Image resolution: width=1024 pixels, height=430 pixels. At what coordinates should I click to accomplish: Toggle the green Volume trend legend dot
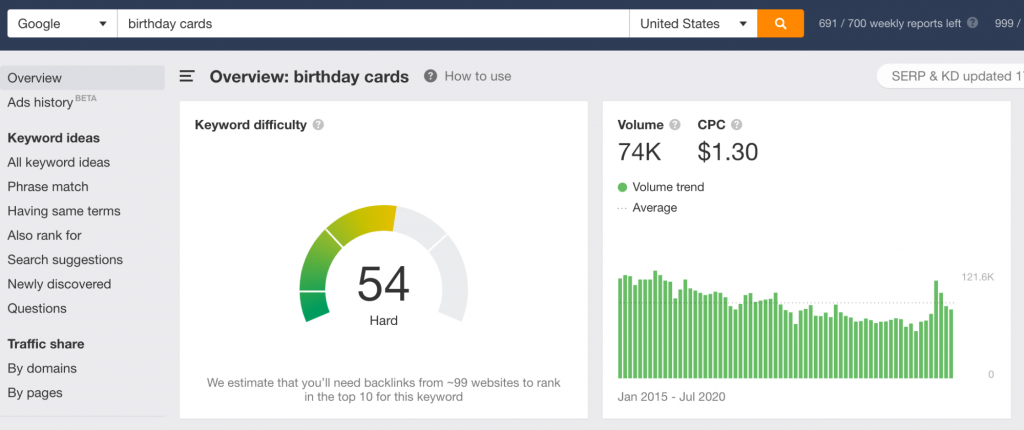click(x=622, y=188)
